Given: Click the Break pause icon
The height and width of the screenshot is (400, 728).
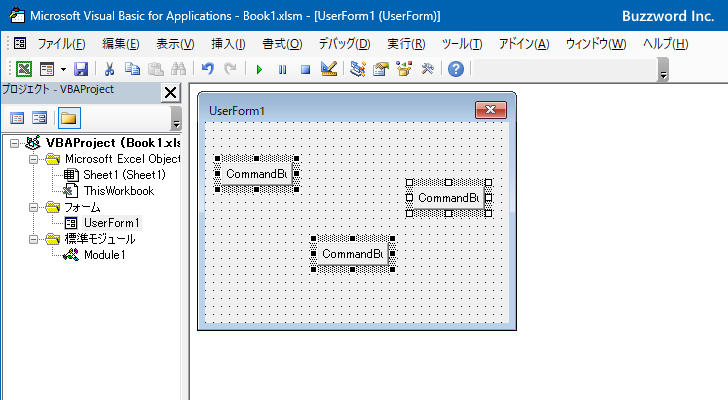Looking at the screenshot, I should [x=282, y=70].
